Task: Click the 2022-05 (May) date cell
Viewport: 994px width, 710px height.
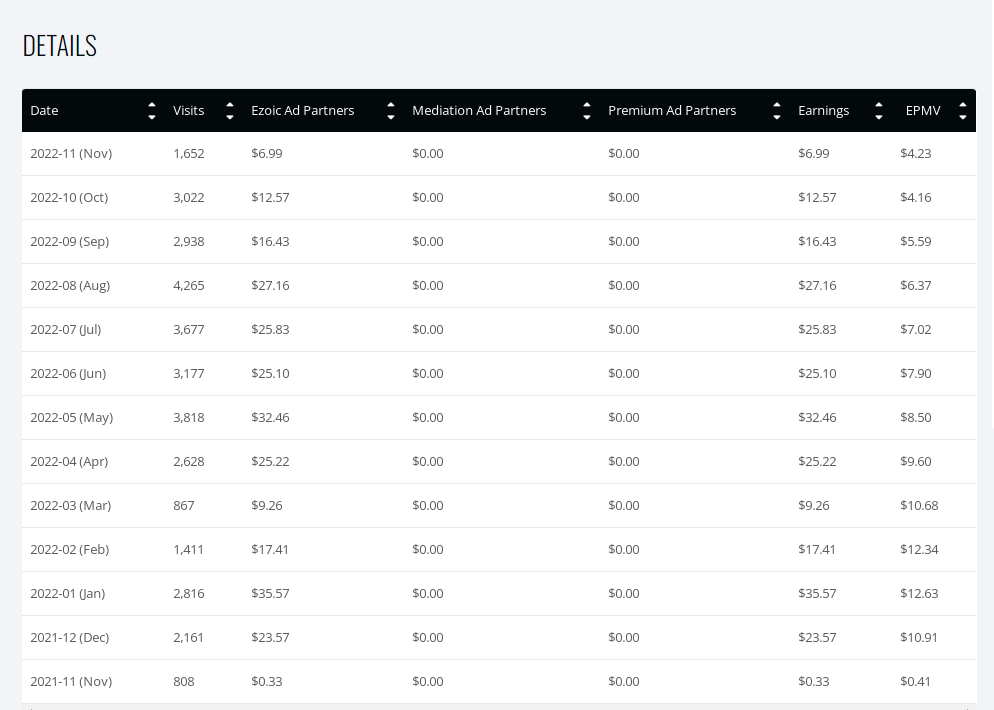Action: (72, 417)
